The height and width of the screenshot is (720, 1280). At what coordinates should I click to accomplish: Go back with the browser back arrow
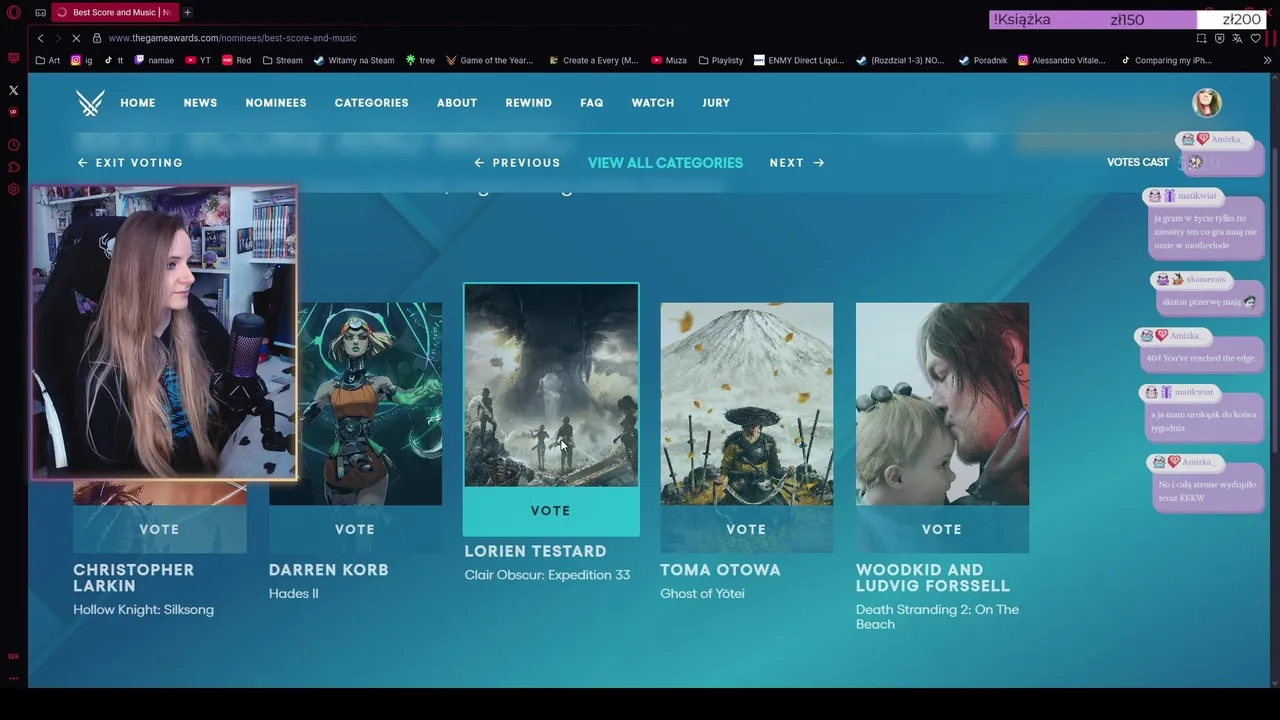click(x=40, y=38)
